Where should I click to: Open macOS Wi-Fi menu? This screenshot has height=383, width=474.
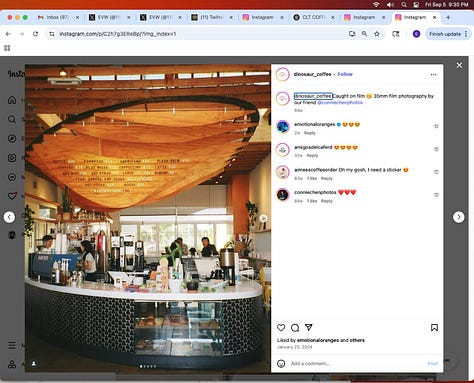click(376, 5)
